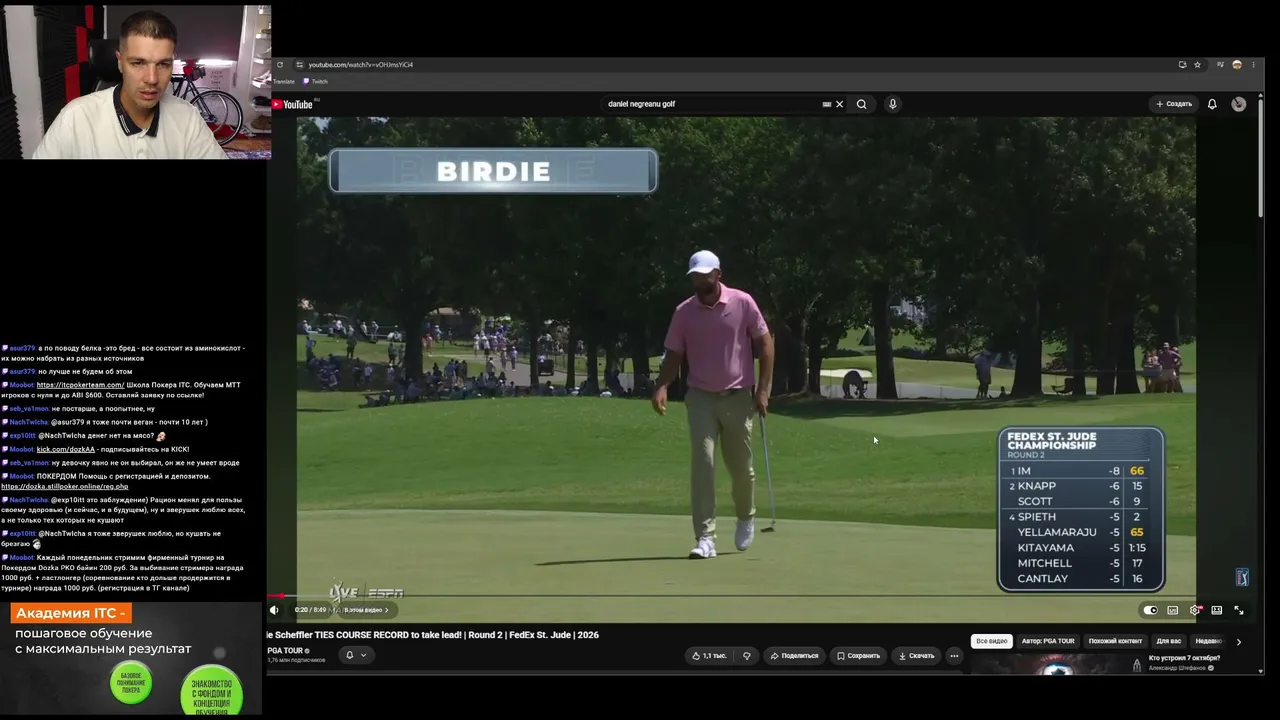The width and height of the screenshot is (1280, 720).
Task: Open the Twitch bookmark
Action: pyautogui.click(x=317, y=82)
